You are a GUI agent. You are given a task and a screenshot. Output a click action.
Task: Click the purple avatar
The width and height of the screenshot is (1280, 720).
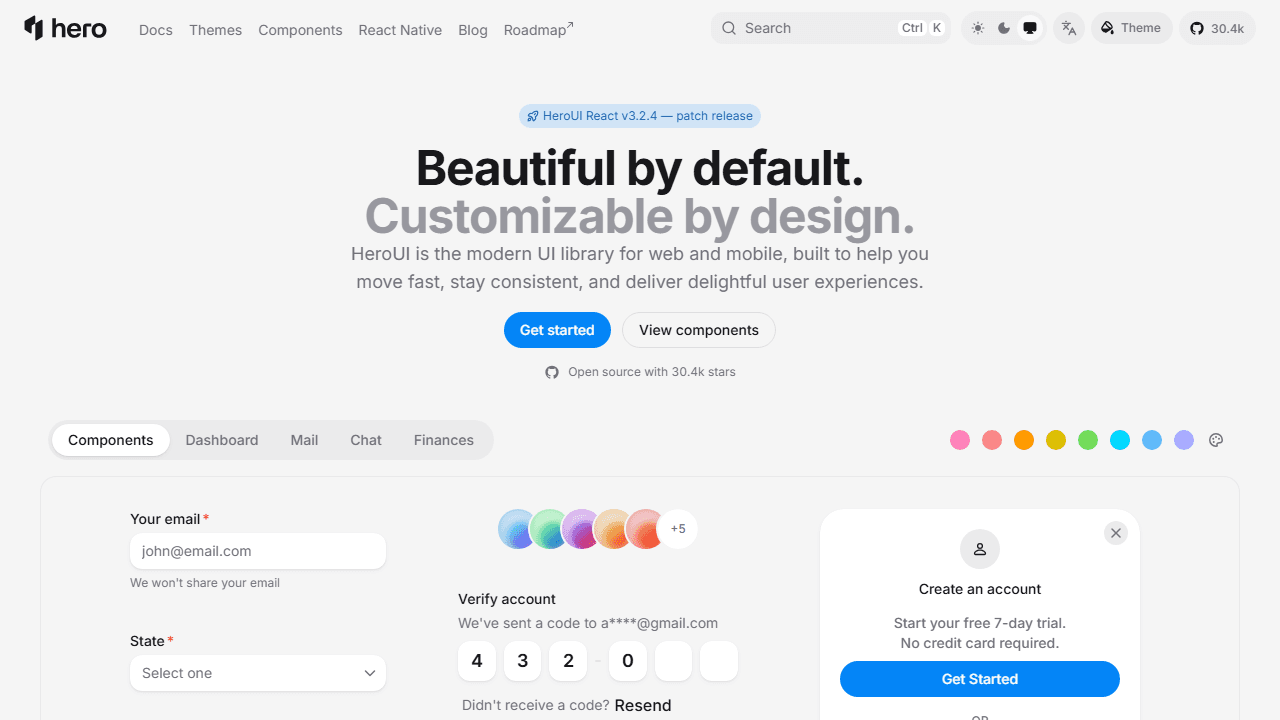582,529
